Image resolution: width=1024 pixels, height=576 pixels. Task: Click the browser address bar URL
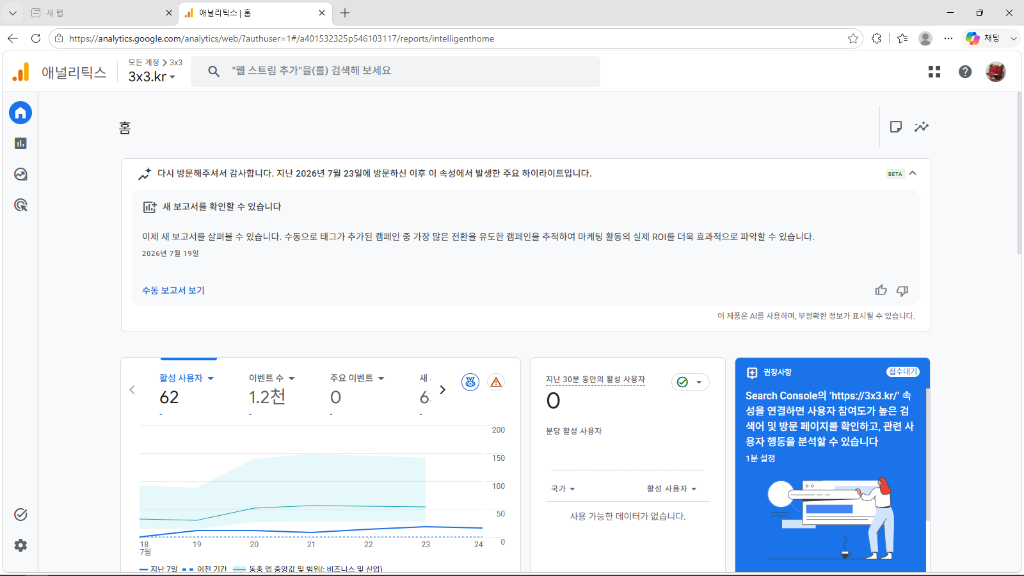tap(281, 39)
